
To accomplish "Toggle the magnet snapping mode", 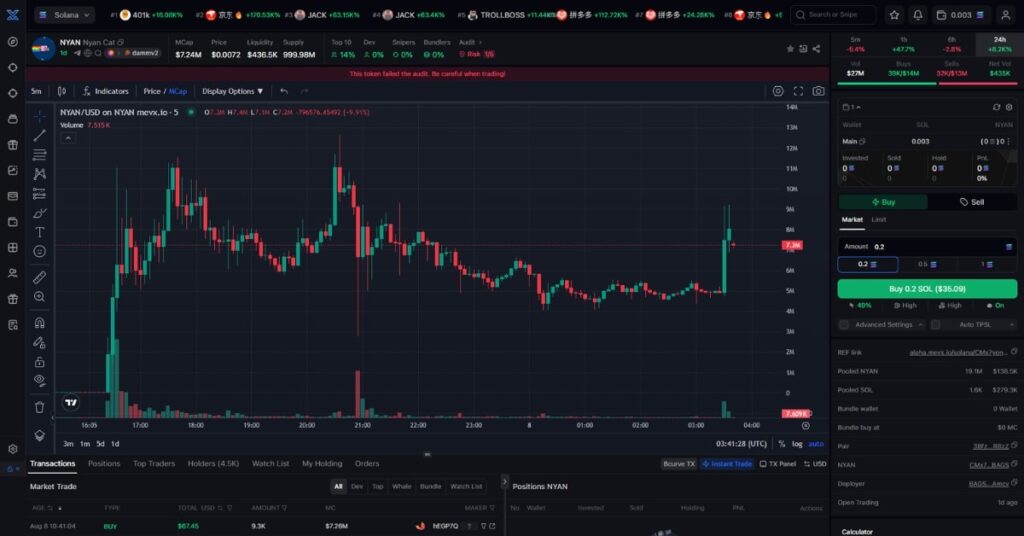I will pyautogui.click(x=39, y=323).
